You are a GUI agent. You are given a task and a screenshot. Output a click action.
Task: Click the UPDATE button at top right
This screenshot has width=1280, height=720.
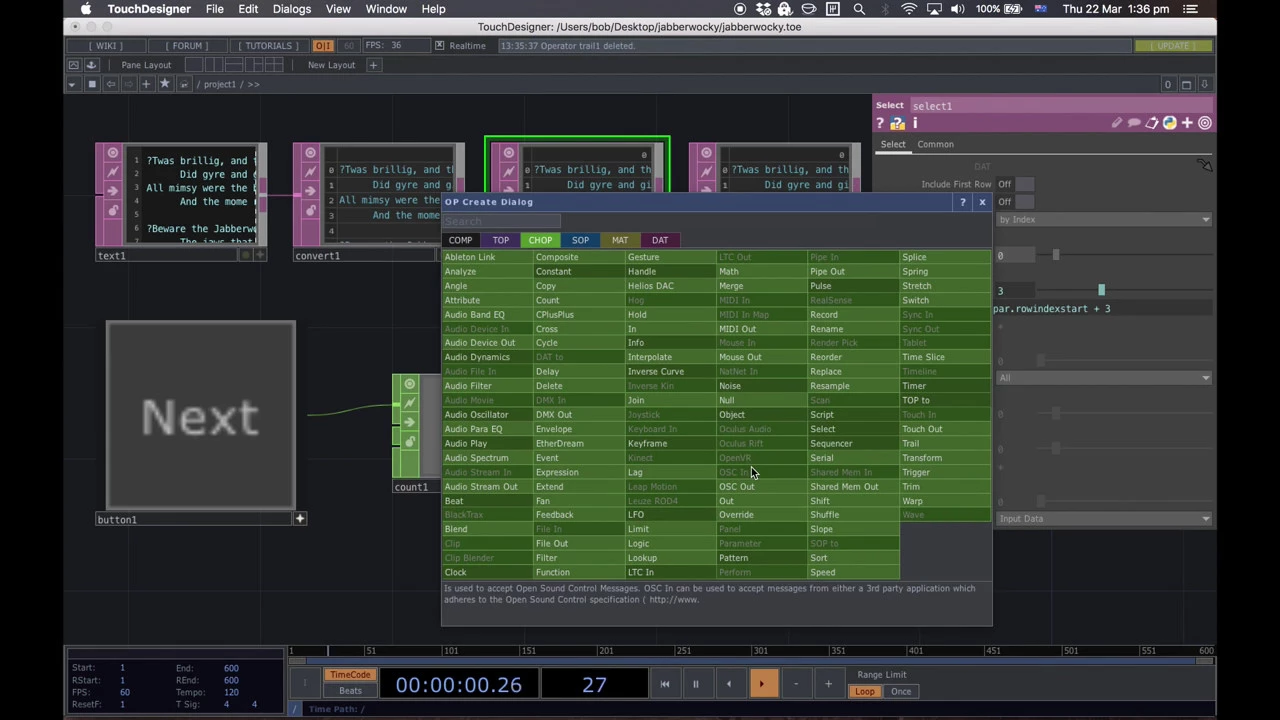(1173, 46)
